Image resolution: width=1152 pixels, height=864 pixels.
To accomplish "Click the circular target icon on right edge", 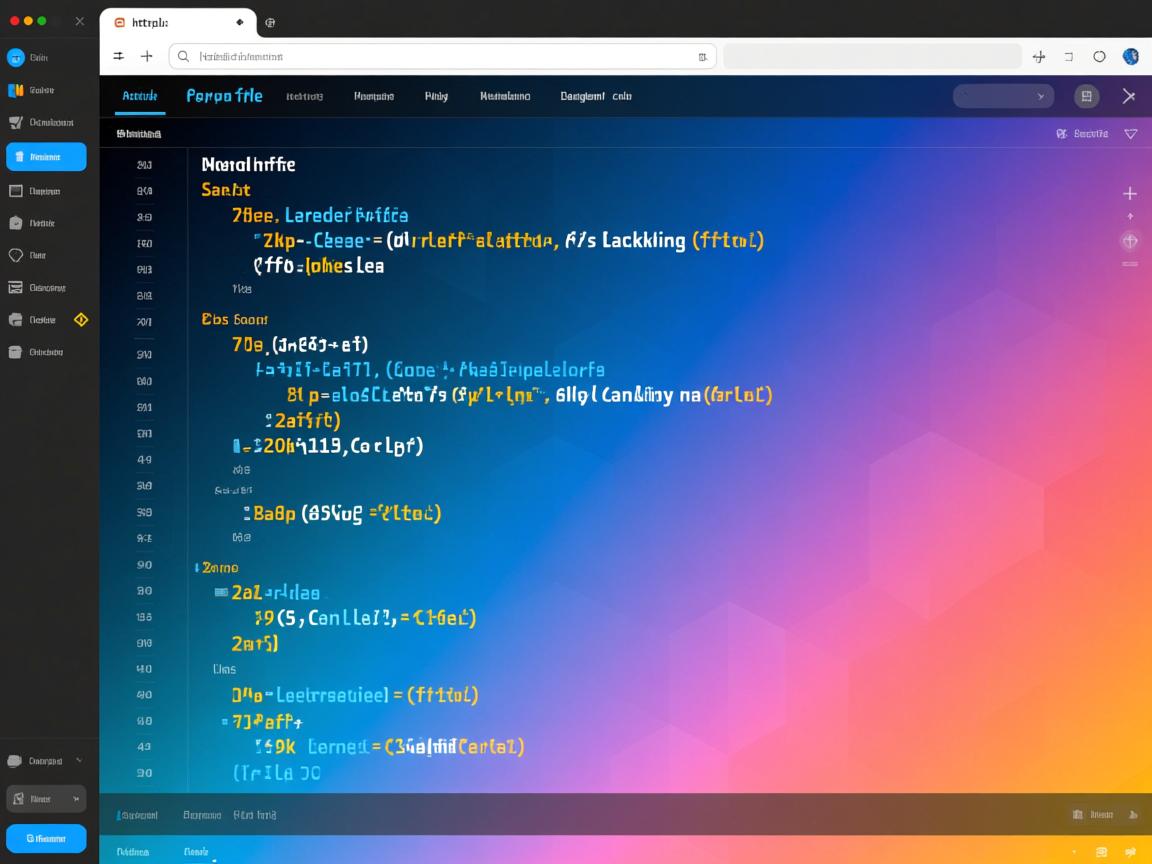I will click(x=1130, y=241).
